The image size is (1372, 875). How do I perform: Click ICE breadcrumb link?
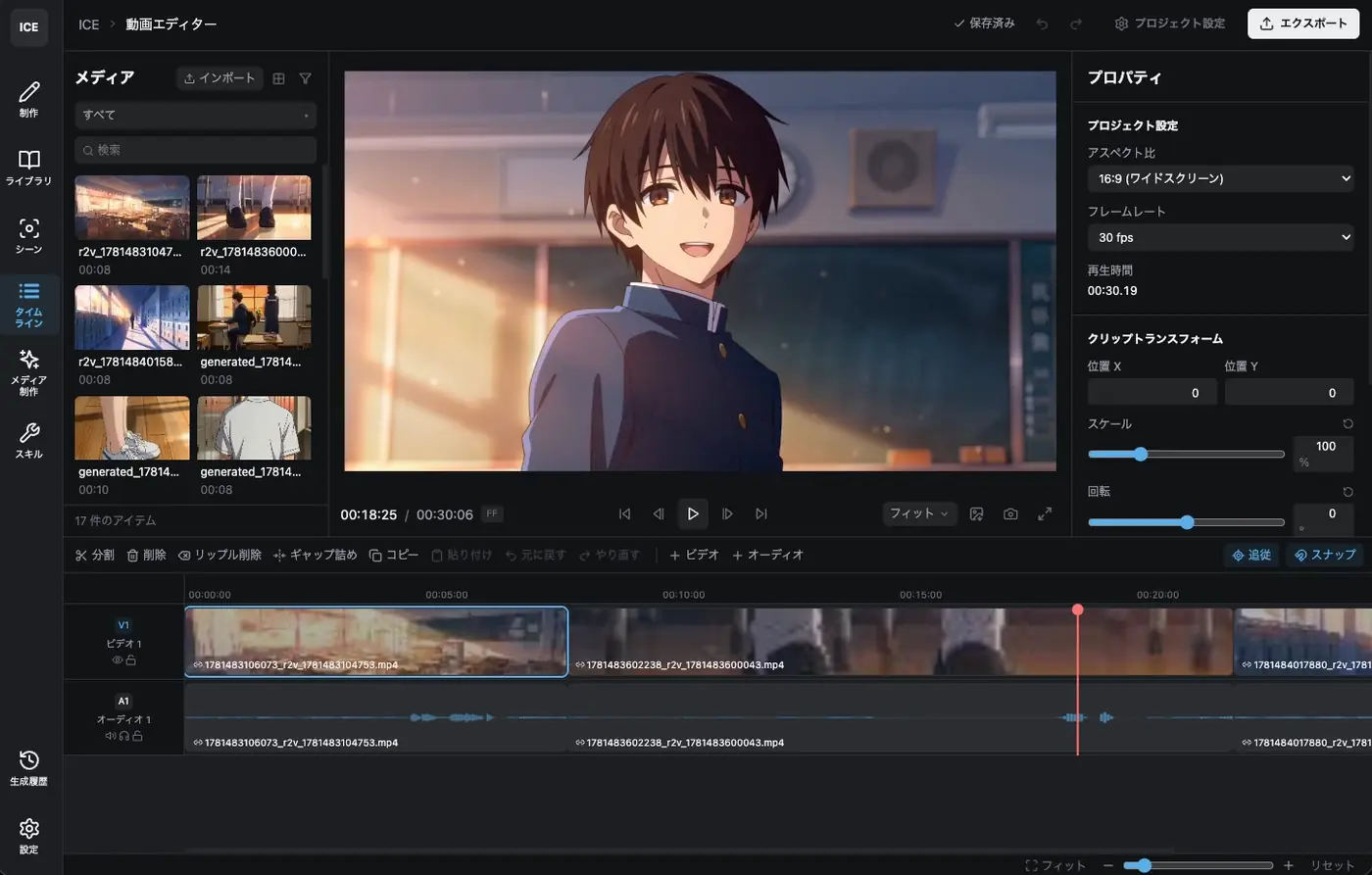click(x=88, y=24)
